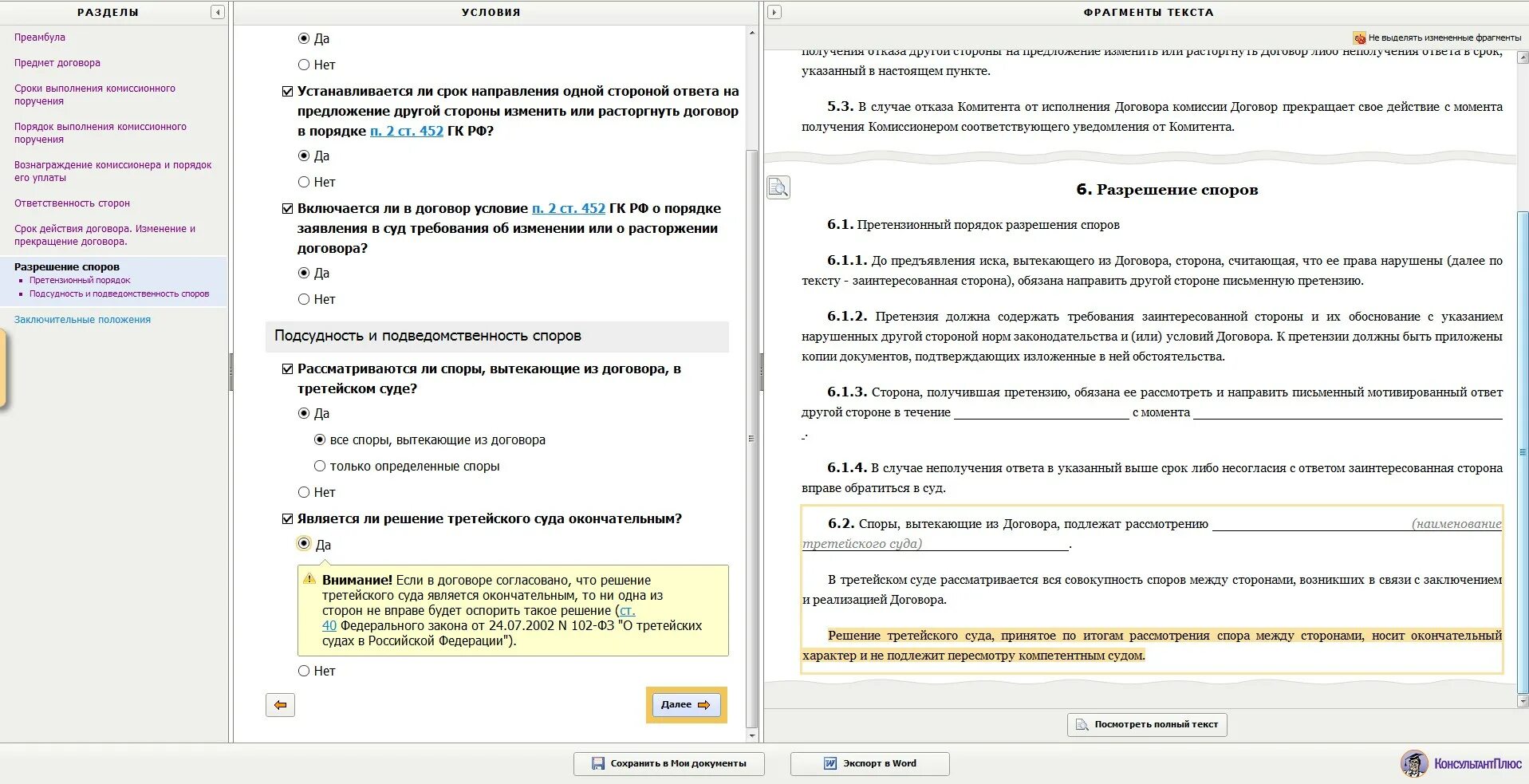Select Нет for окончательное решение
1529x784 pixels.
point(304,671)
